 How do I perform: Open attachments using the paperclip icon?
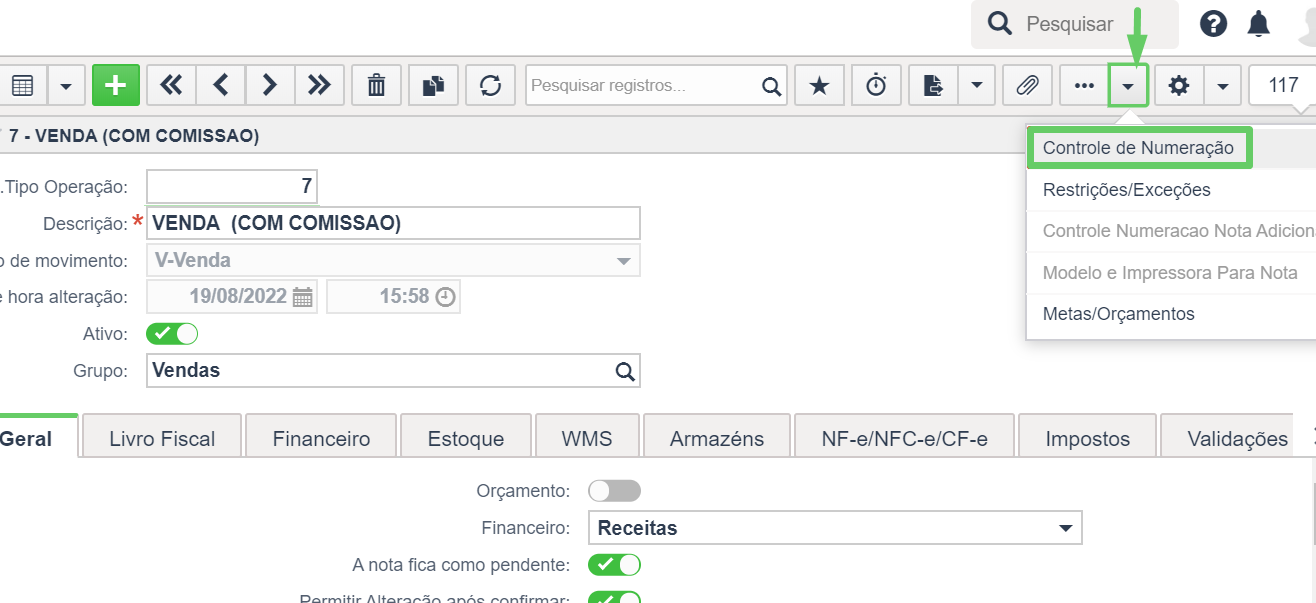pyautogui.click(x=1027, y=85)
